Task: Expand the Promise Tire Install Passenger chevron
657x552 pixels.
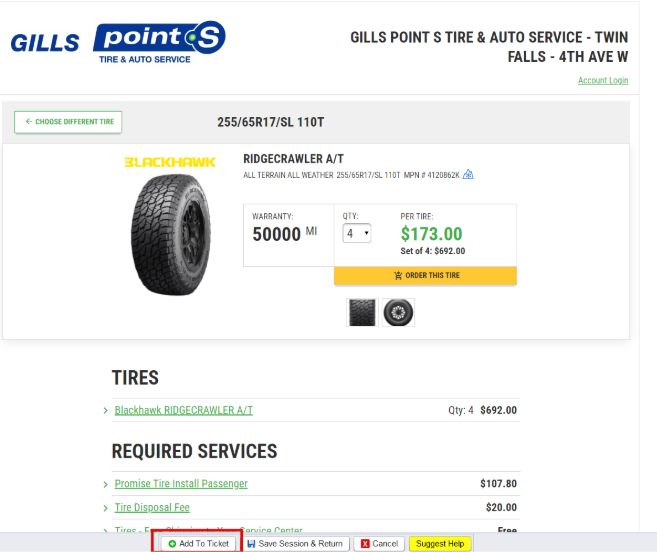Action: point(106,484)
